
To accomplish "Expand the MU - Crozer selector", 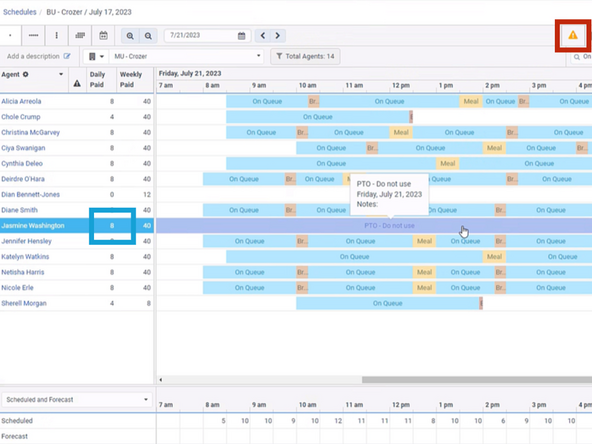I will coord(187,56).
